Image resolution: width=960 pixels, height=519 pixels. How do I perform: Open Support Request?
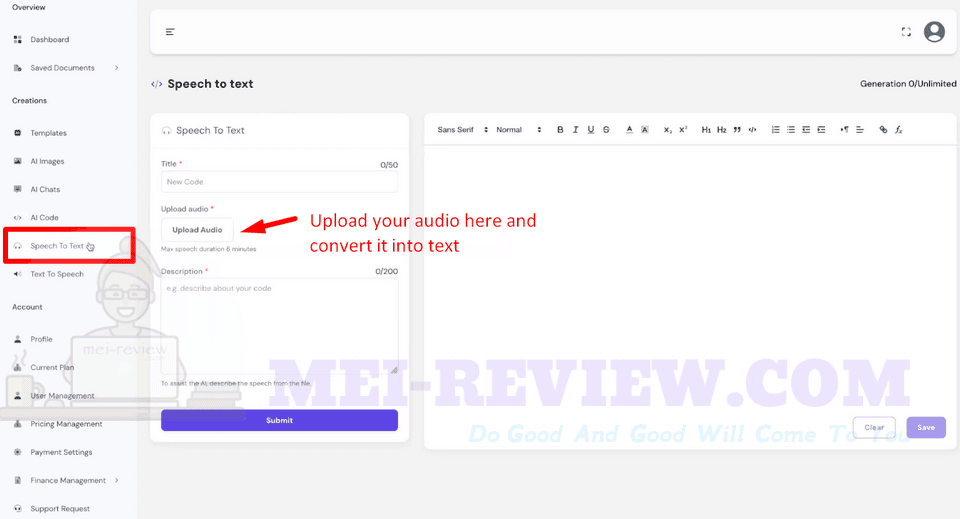click(x=60, y=509)
